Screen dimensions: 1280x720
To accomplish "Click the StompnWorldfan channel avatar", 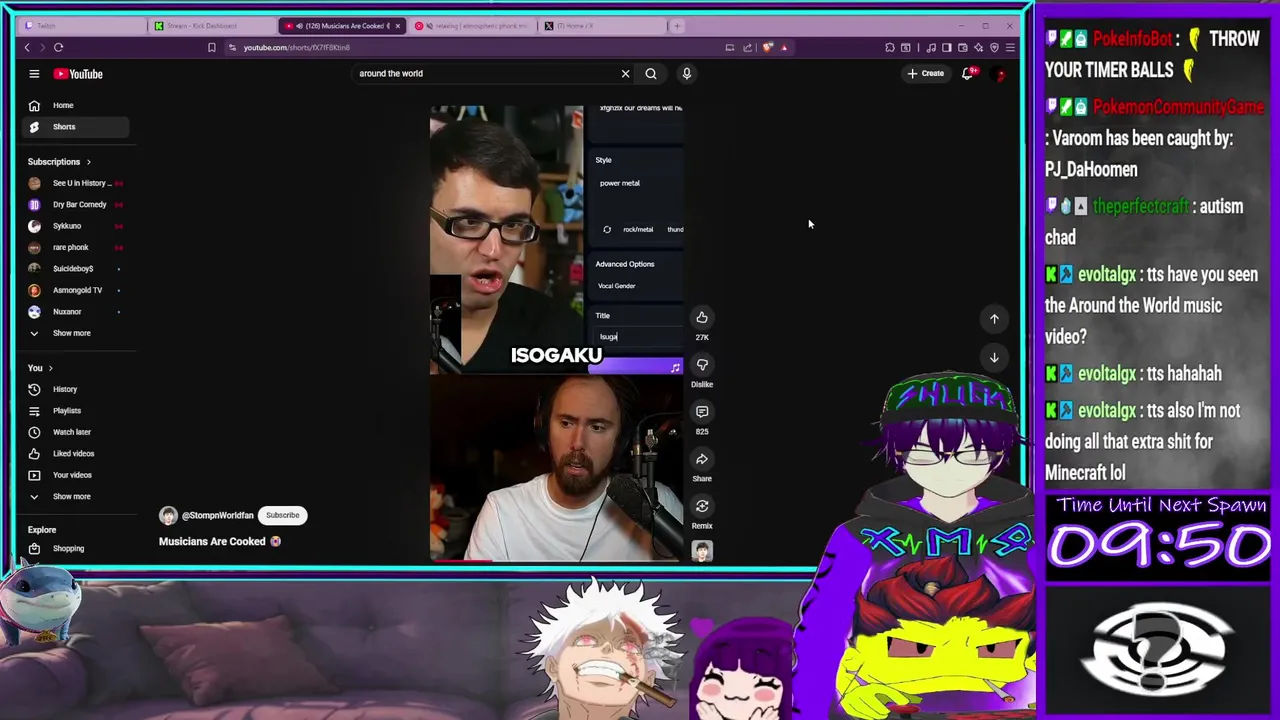I will (x=168, y=516).
